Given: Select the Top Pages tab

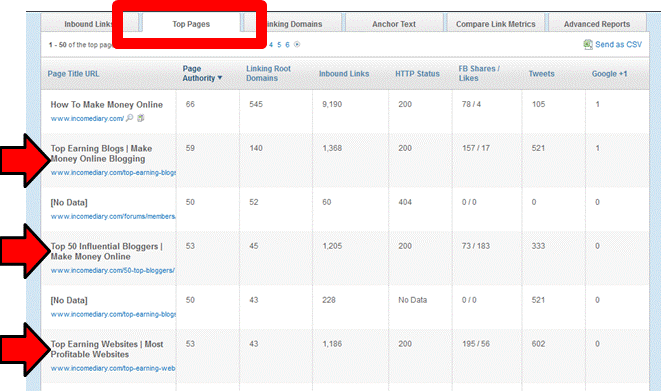Looking at the screenshot, I should [191, 24].
